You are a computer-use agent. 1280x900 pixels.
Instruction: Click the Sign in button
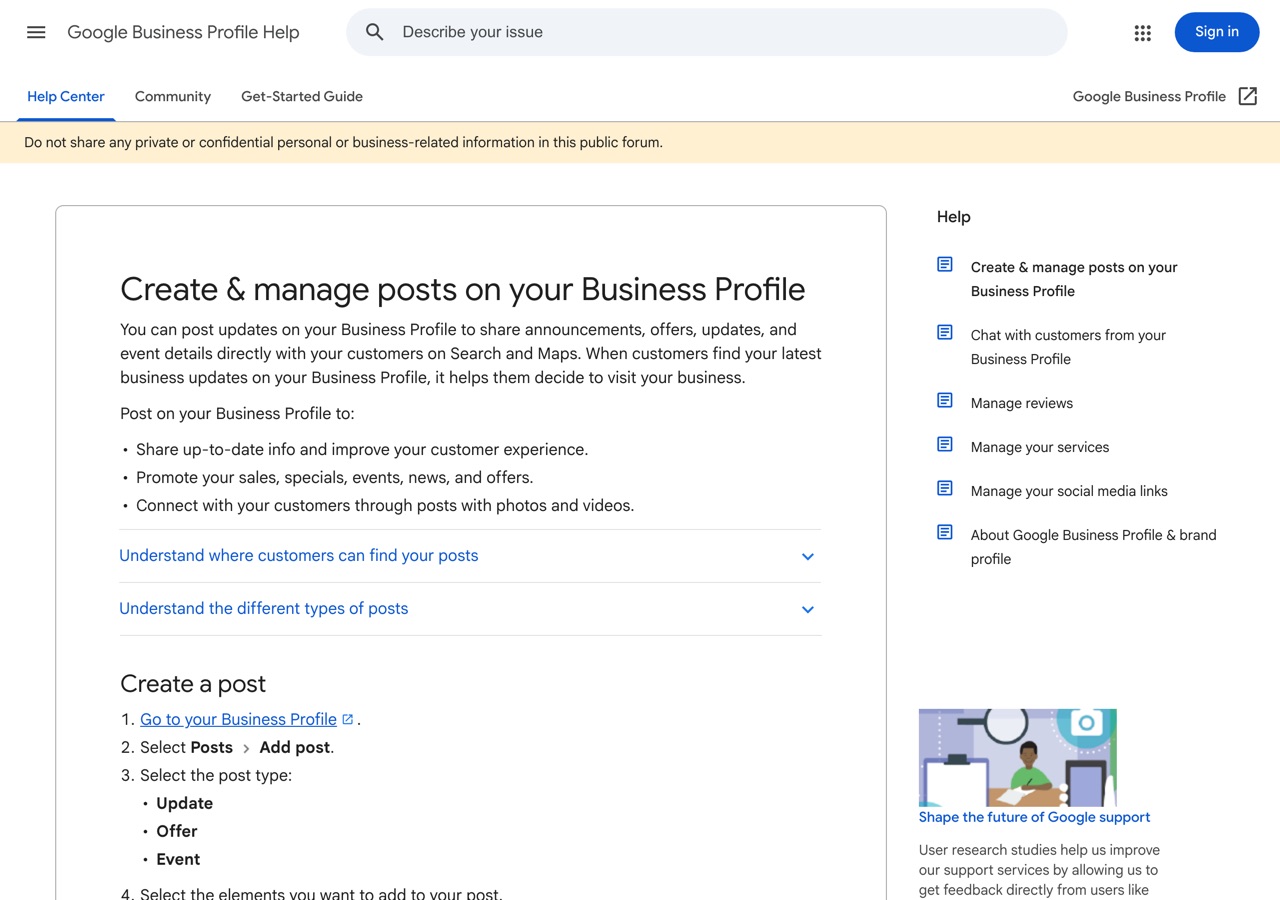[x=1217, y=32]
